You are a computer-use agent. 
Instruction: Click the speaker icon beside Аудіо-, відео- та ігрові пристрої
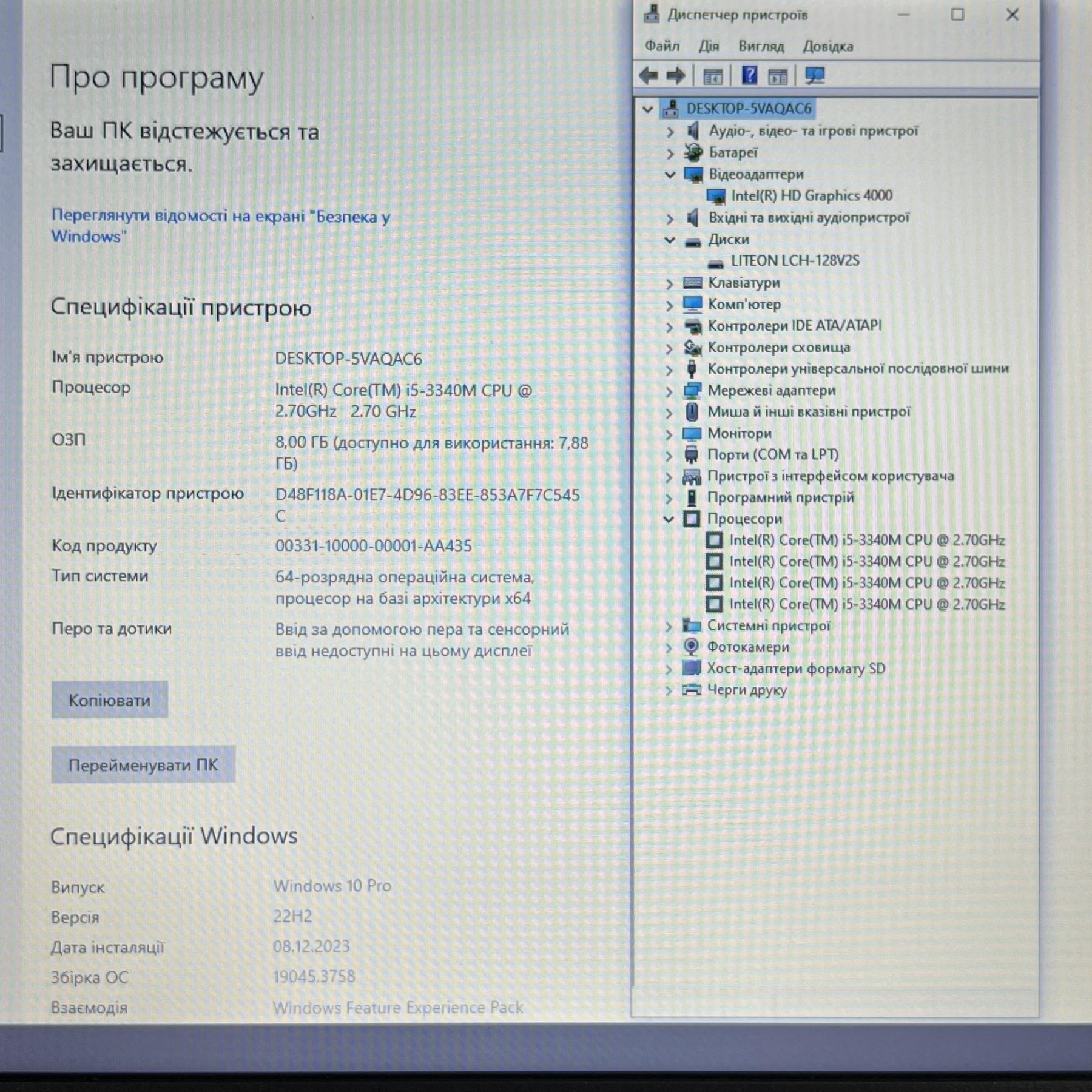[693, 130]
